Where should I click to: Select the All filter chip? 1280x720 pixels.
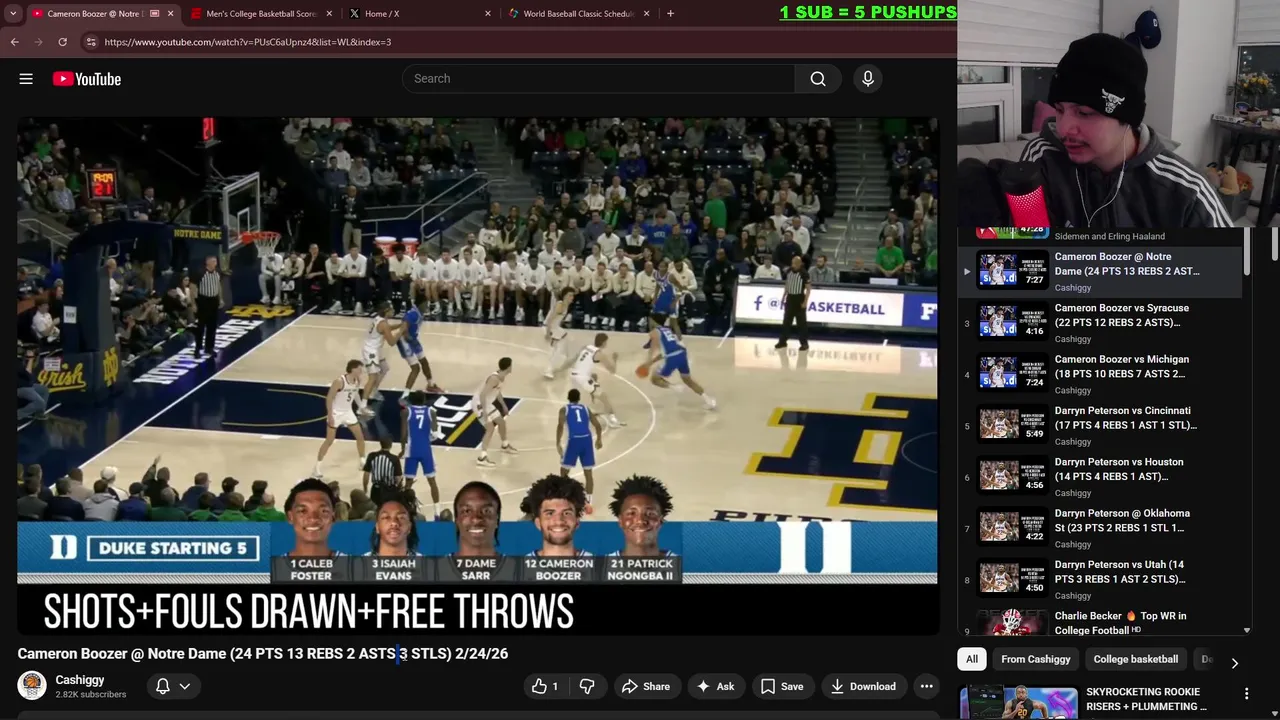pyautogui.click(x=972, y=659)
